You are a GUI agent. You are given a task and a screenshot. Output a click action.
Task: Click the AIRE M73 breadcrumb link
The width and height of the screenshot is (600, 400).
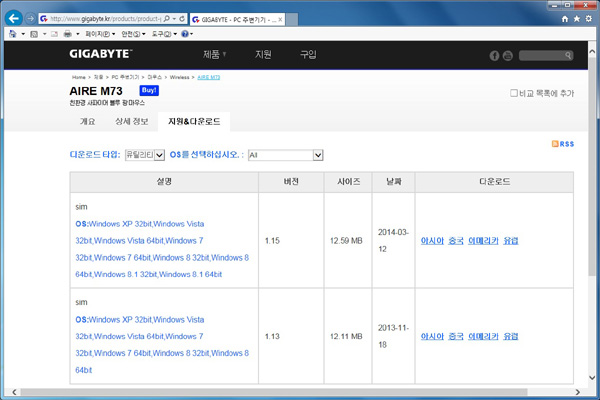(x=209, y=77)
